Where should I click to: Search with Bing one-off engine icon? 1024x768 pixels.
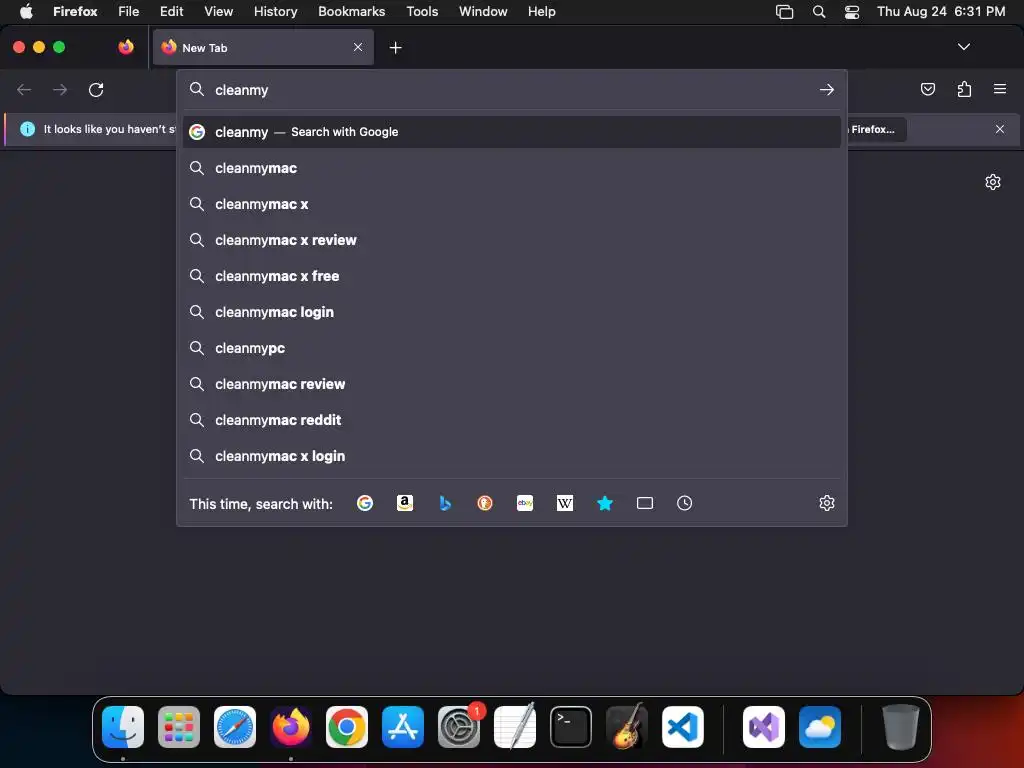pos(445,503)
